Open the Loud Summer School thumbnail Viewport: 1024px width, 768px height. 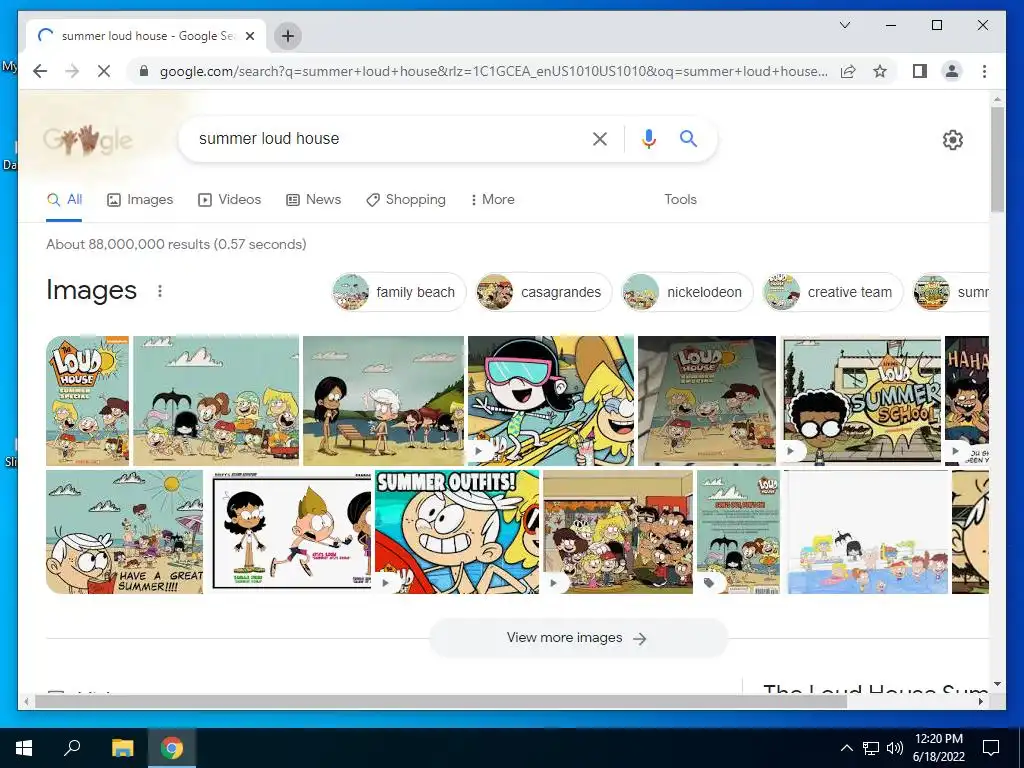(861, 400)
